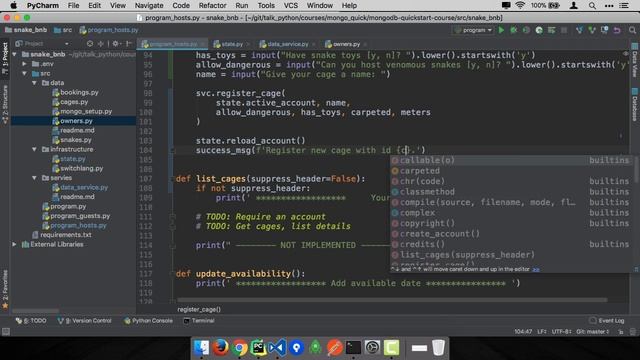
Task: Click the Wi-Fi status icon
Action: [x=520, y=5]
